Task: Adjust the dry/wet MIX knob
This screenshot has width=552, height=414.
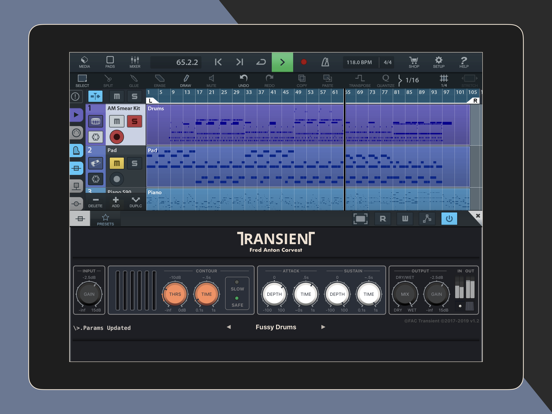Action: click(x=405, y=294)
